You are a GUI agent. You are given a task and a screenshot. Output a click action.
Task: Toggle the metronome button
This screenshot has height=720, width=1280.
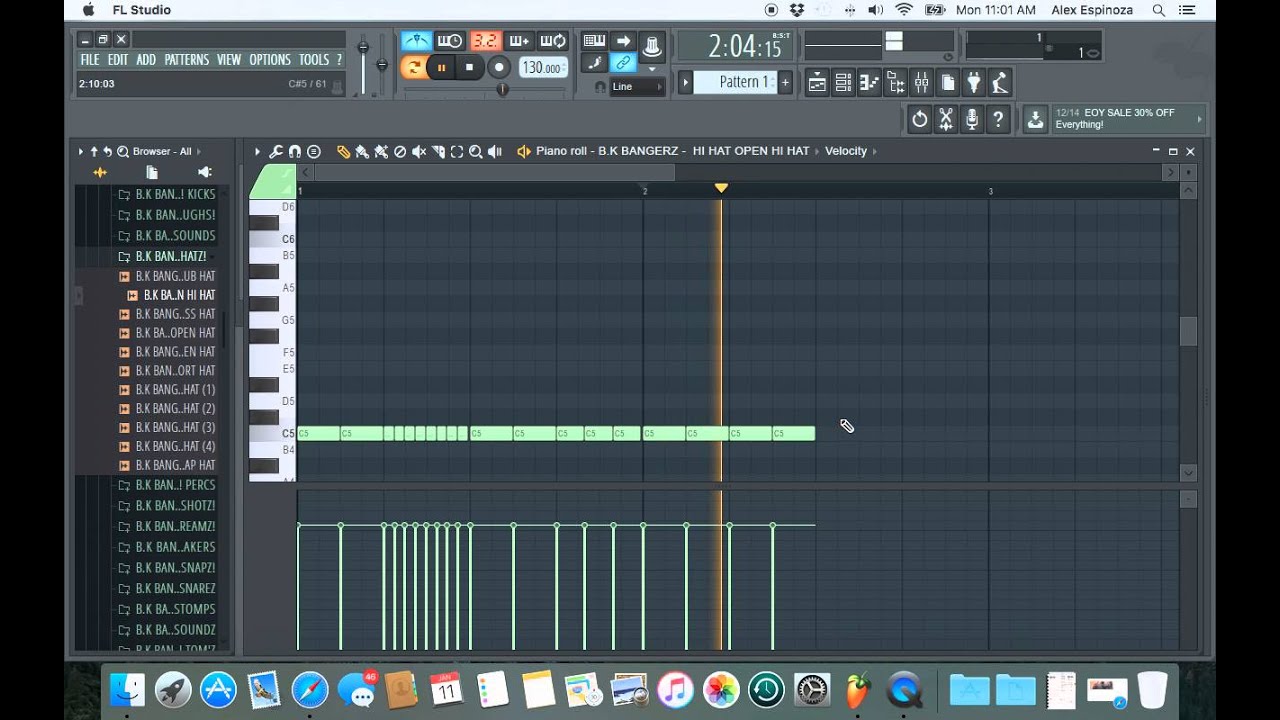(x=416, y=41)
